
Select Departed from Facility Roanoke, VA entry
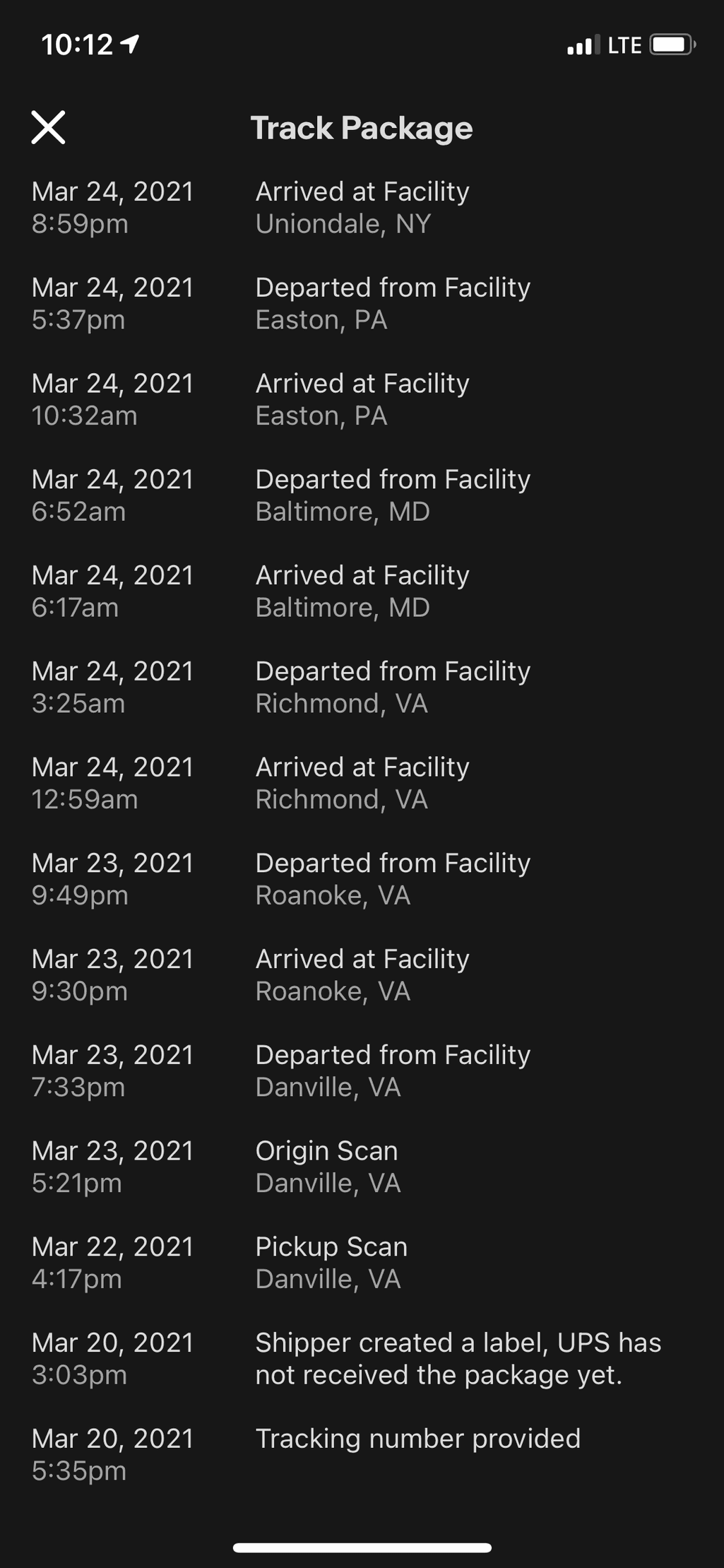[362, 879]
